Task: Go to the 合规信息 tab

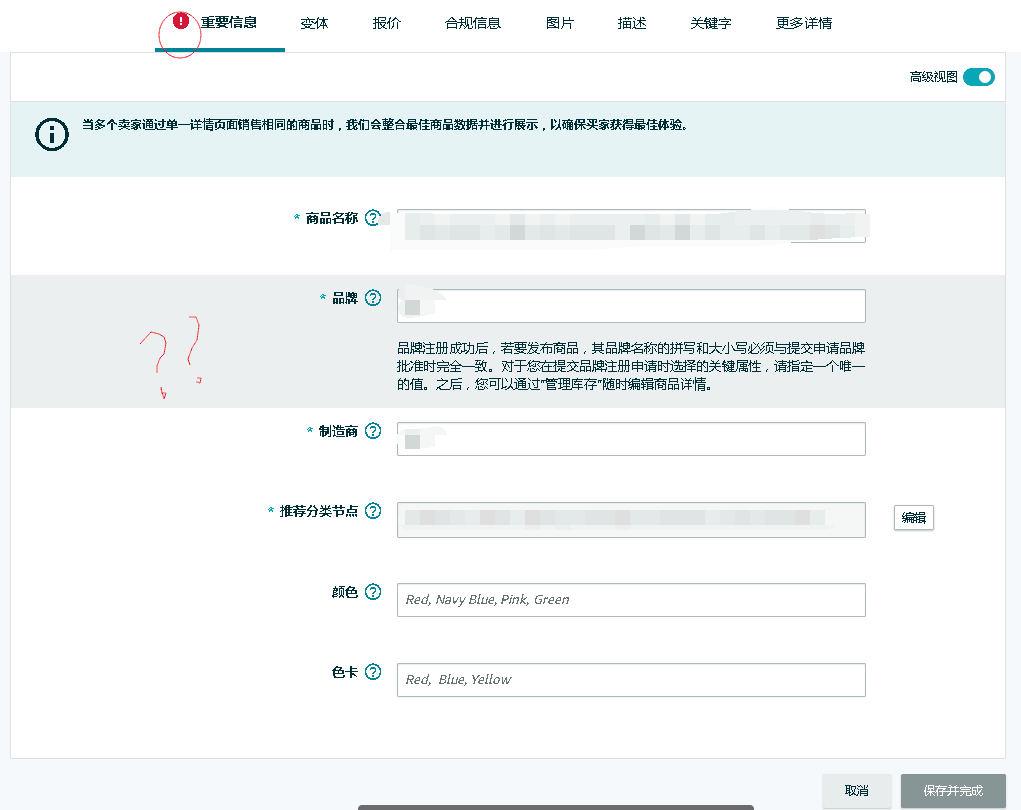Action: pos(473,23)
